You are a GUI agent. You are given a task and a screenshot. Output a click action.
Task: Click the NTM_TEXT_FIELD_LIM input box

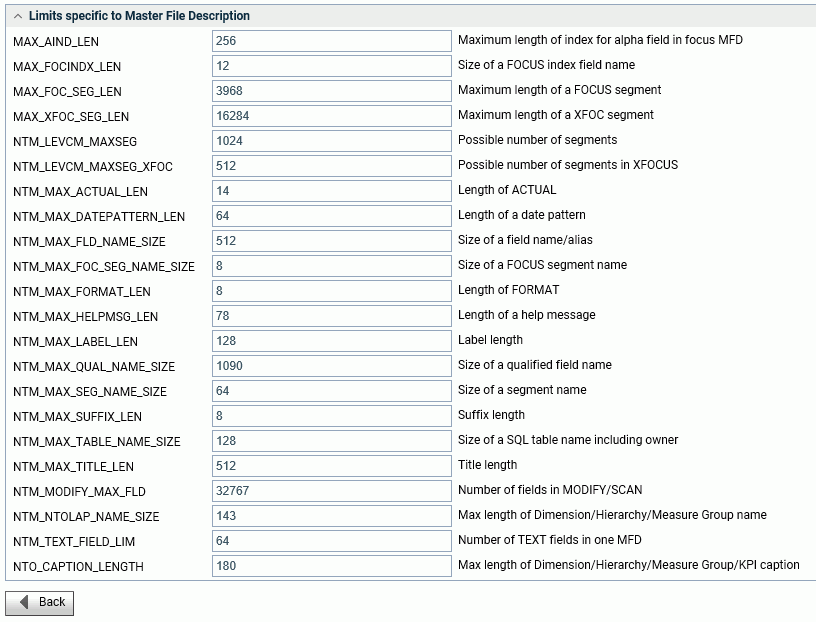coord(332,541)
